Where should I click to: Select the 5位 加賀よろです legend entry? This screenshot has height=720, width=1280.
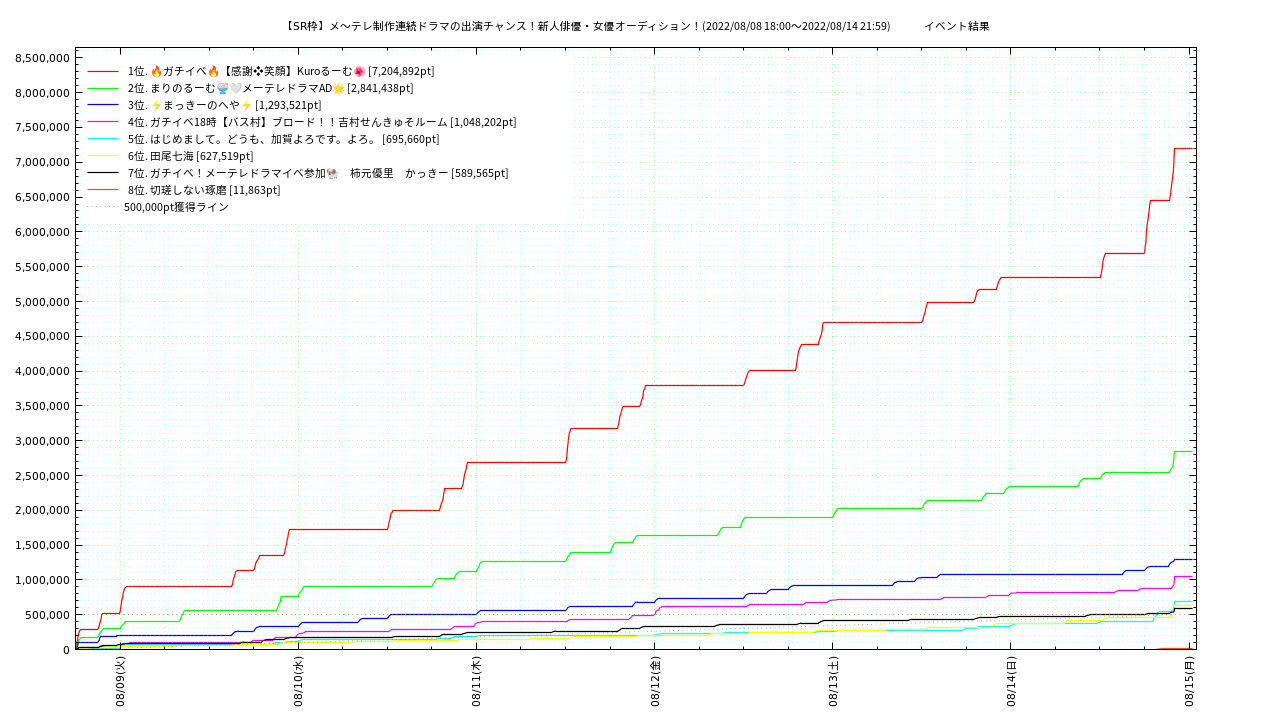283,139
